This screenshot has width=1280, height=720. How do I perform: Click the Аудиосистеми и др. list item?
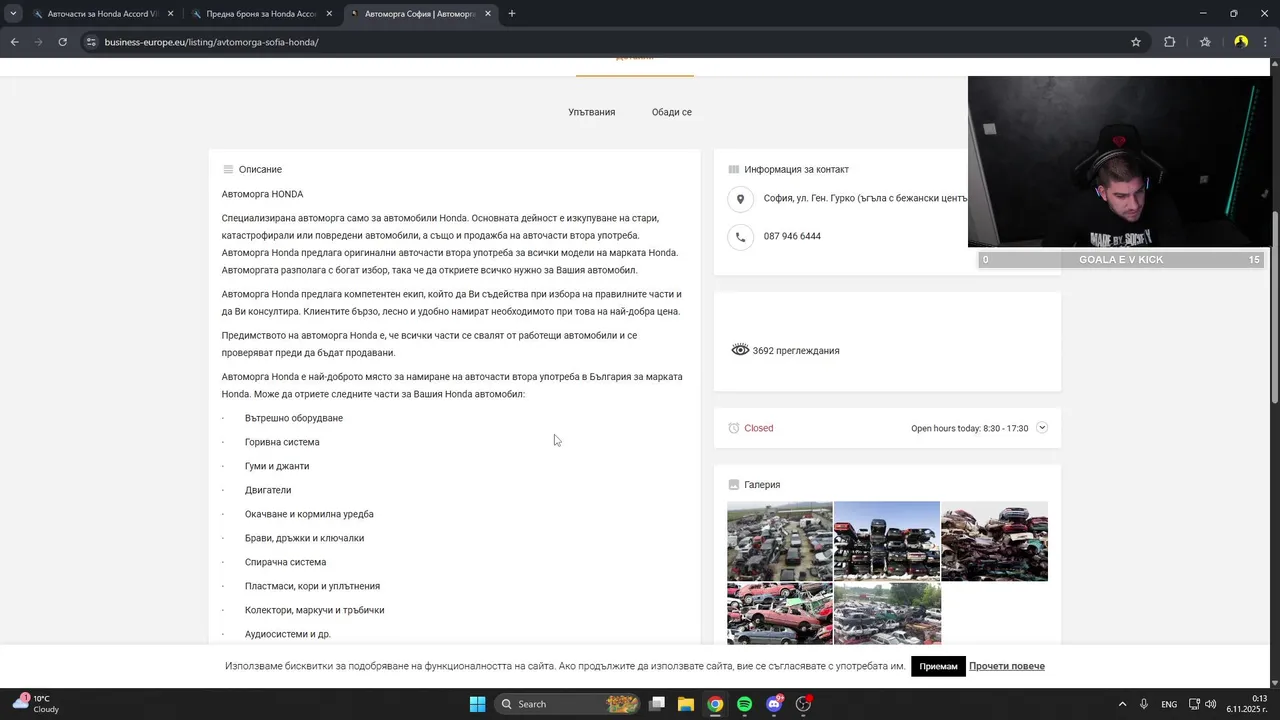(288, 634)
